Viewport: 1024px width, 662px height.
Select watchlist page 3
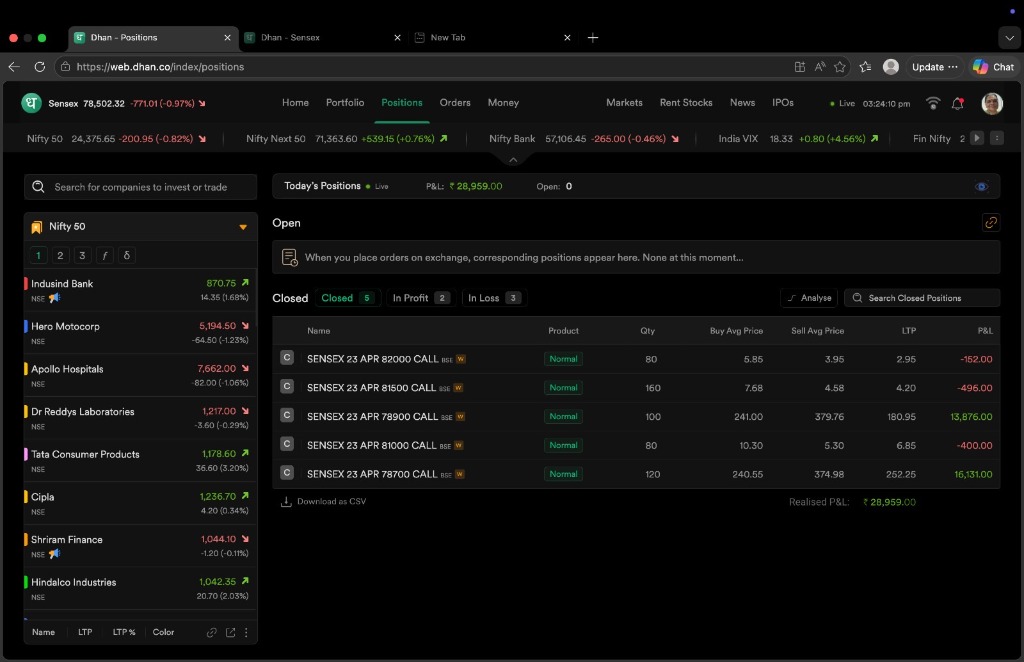click(82, 255)
